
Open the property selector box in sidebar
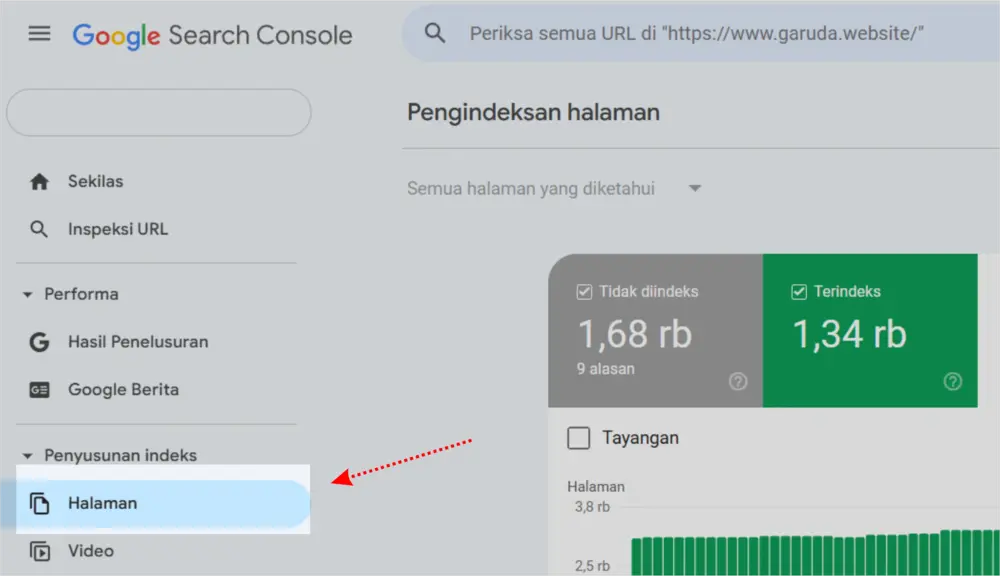(159, 112)
